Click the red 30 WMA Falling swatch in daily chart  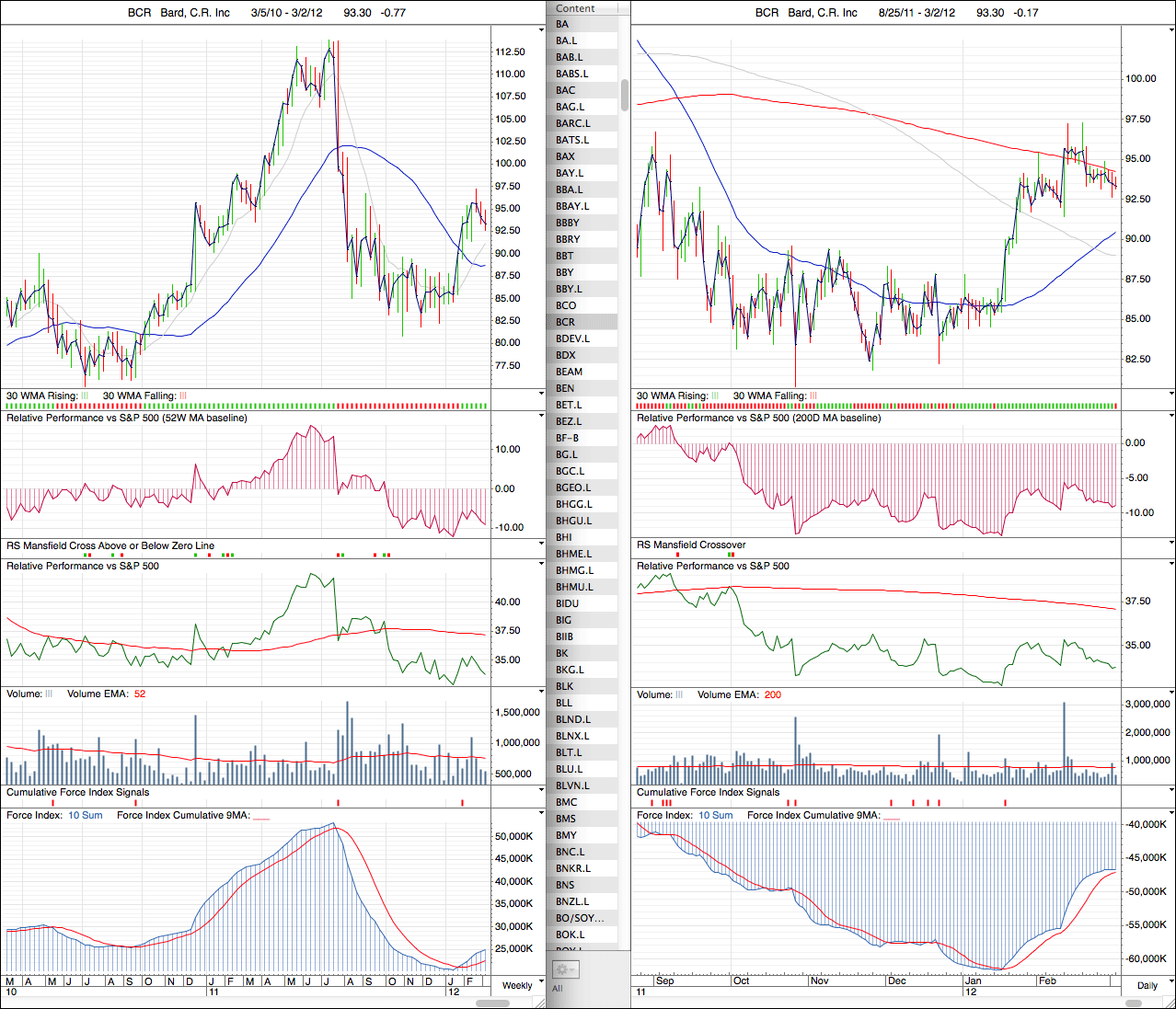point(813,396)
